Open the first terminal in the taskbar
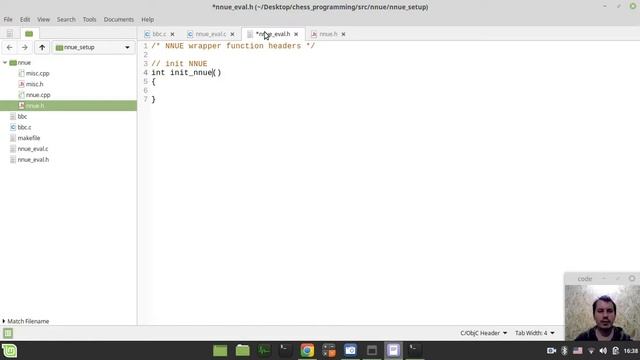This screenshot has width=640, height=360. click(285, 351)
